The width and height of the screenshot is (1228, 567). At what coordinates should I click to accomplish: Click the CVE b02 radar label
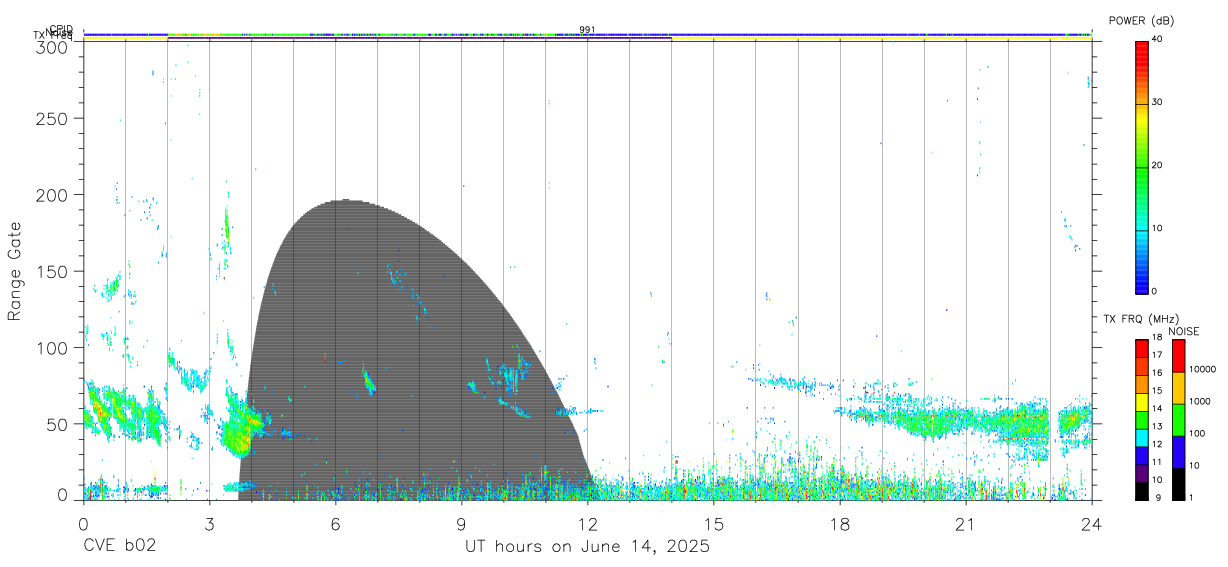pyautogui.click(x=119, y=547)
